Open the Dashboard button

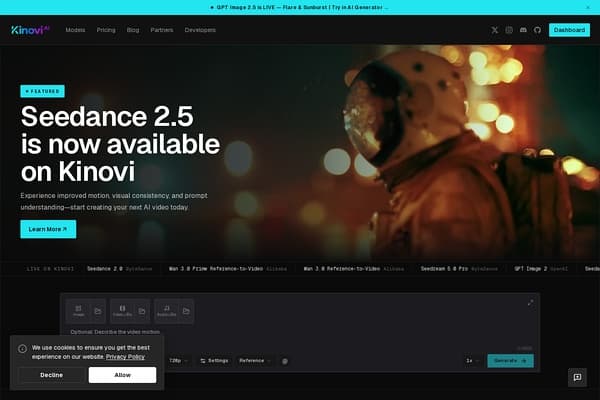(569, 30)
